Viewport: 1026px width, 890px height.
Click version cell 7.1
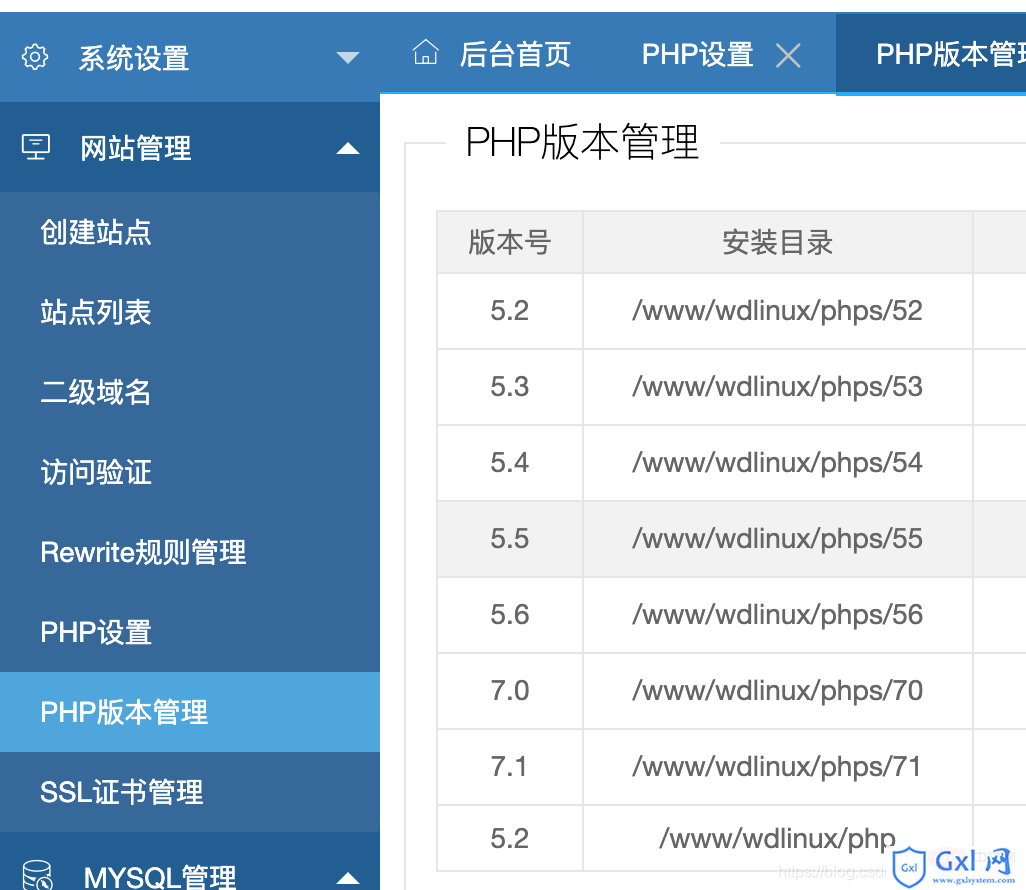point(510,766)
